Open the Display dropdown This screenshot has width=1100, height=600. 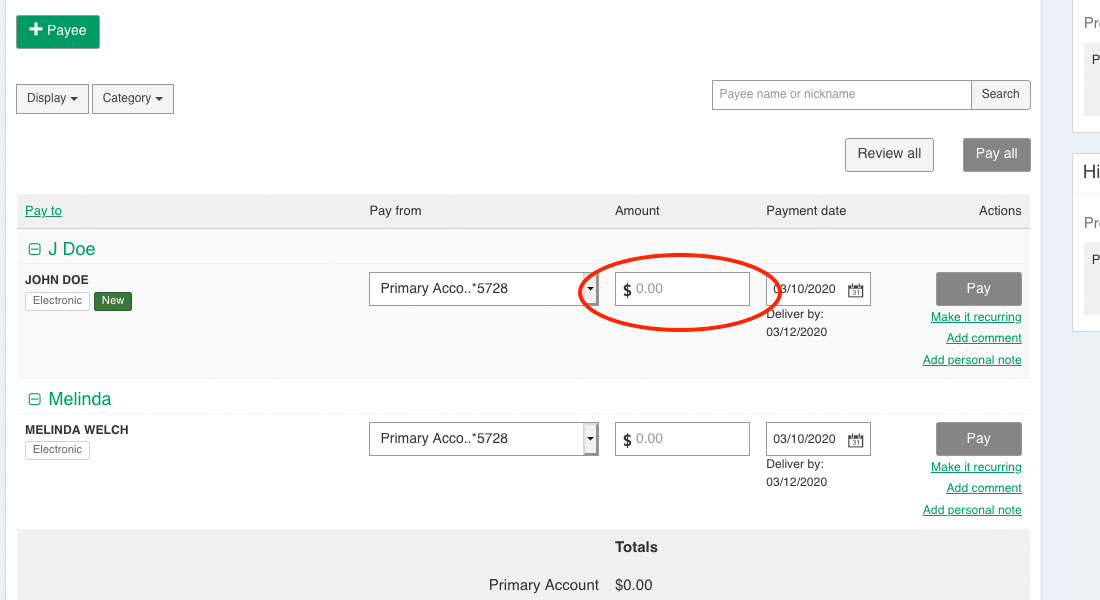click(52, 98)
